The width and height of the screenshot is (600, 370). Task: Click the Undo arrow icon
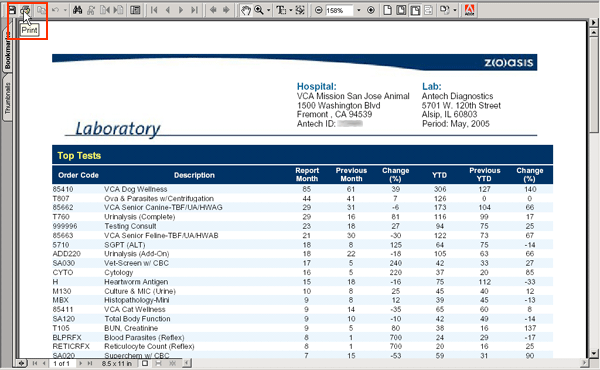tap(55, 10)
